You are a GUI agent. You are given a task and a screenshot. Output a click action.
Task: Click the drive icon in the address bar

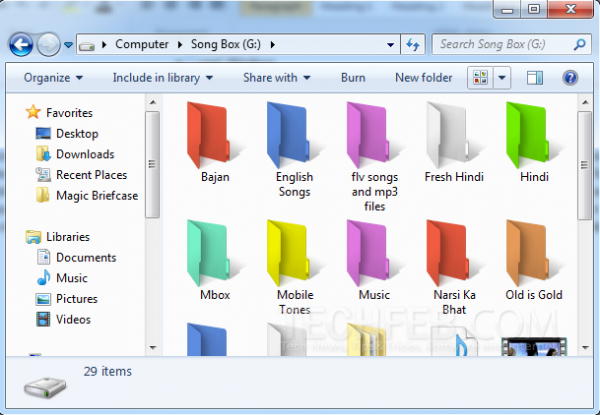(87, 46)
